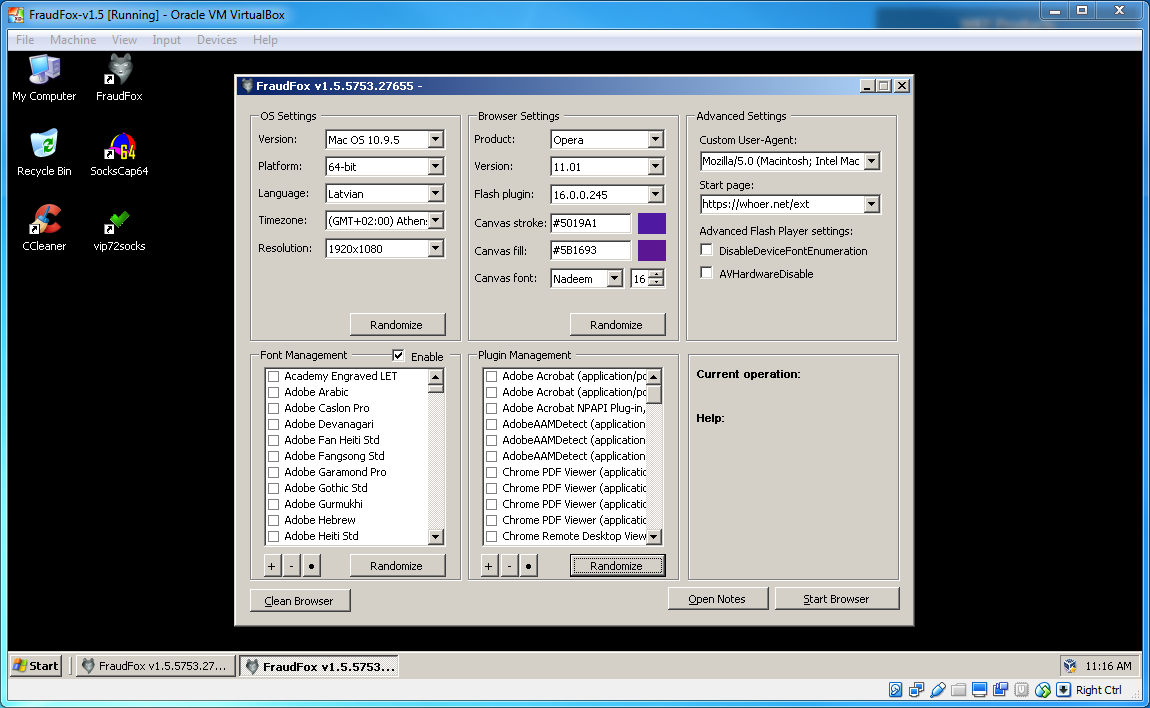Check Chrome Remote Desktop Viewer plugin
The height and width of the screenshot is (708, 1150).
(x=491, y=536)
